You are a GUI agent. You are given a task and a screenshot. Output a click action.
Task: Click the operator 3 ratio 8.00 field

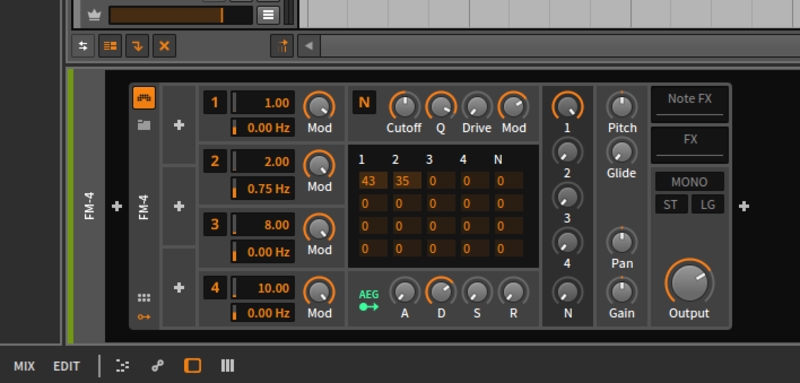263,224
